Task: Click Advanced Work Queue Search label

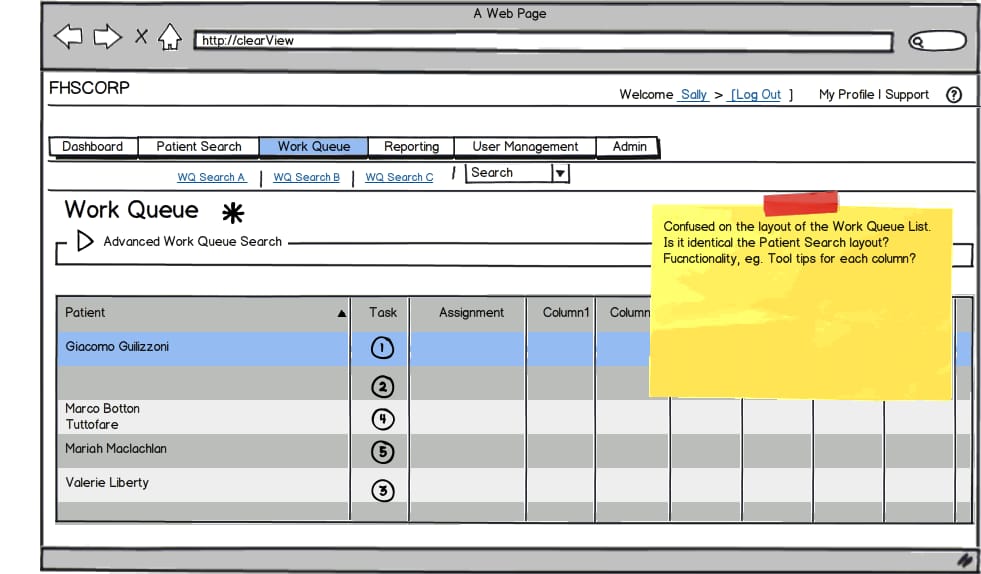Action: 193,242
